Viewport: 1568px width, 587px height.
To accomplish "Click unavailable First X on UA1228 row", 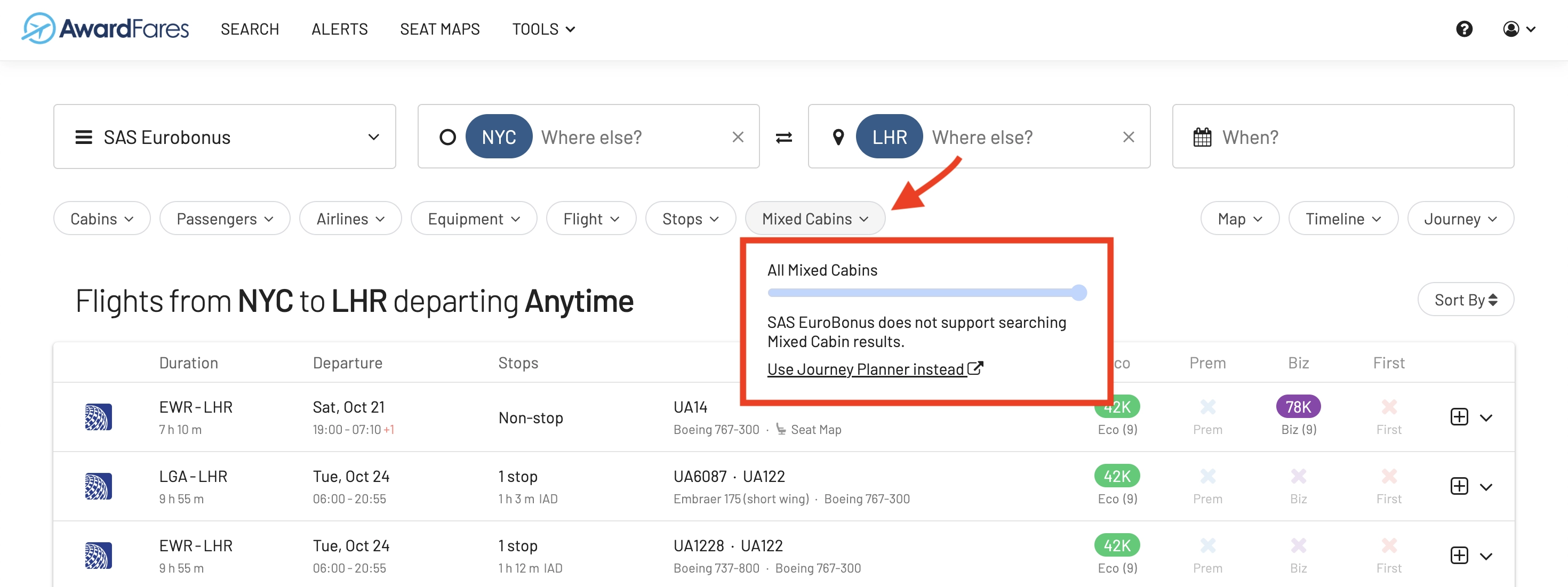I will click(1388, 545).
